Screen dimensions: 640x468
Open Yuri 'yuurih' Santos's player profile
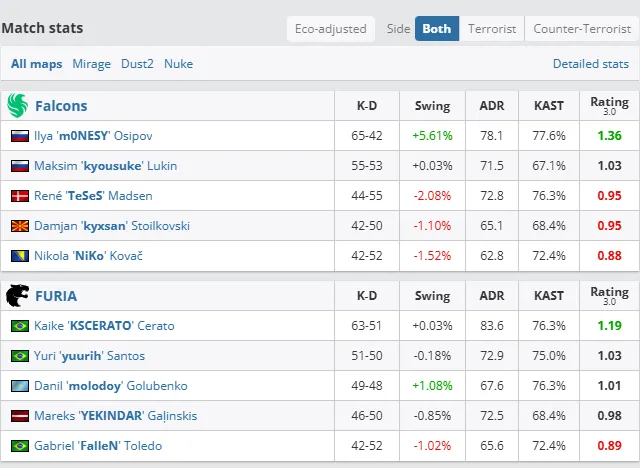89,356
